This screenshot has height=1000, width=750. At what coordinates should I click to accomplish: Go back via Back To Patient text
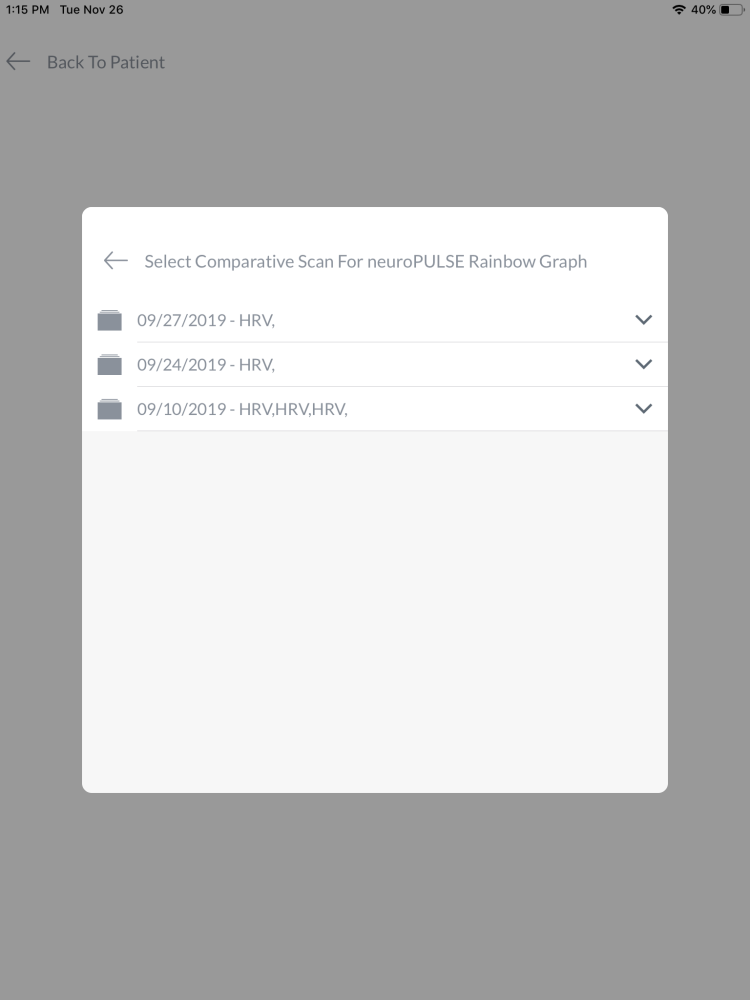pyautogui.click(x=106, y=62)
